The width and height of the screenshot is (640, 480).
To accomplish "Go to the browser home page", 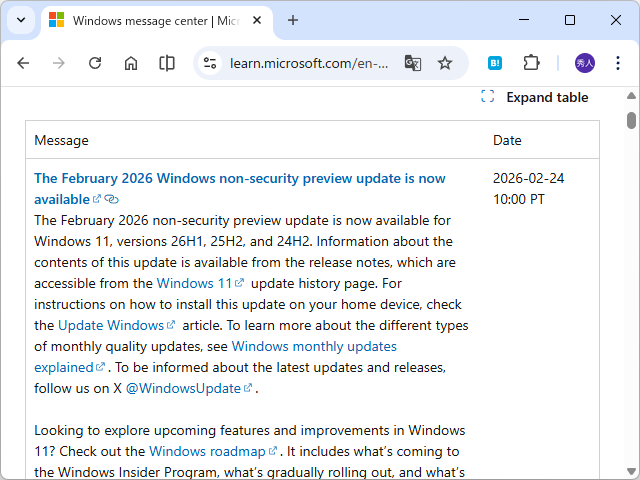I will 131,63.
